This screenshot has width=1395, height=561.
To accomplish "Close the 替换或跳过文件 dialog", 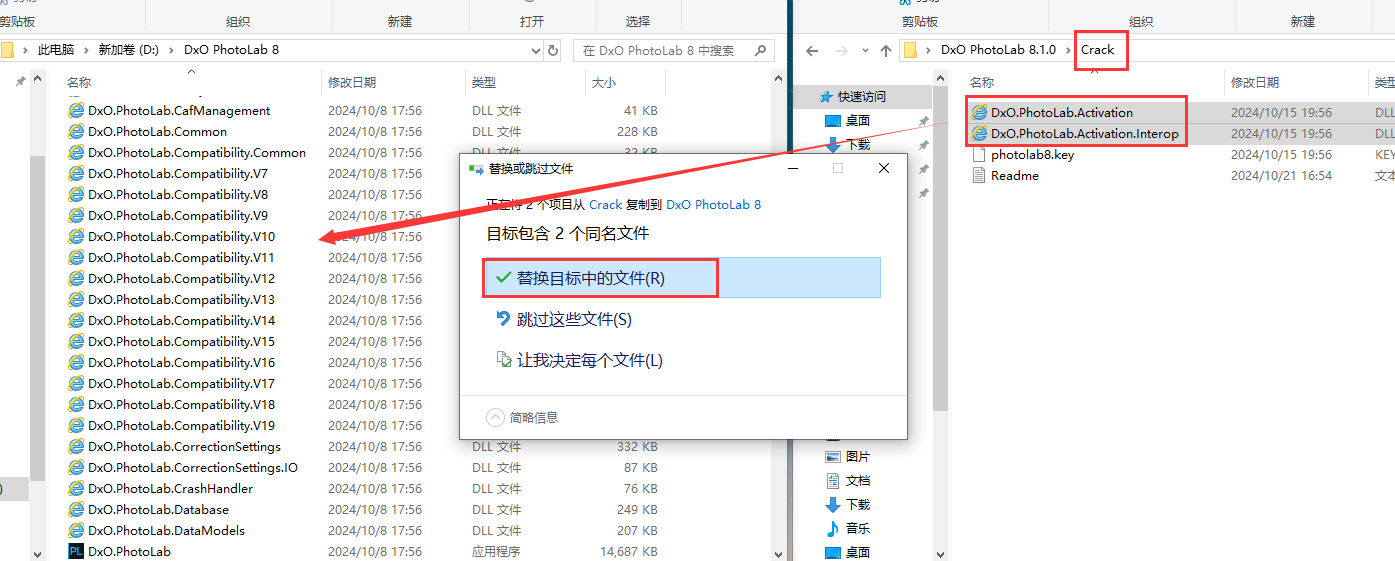I will pyautogui.click(x=884, y=169).
